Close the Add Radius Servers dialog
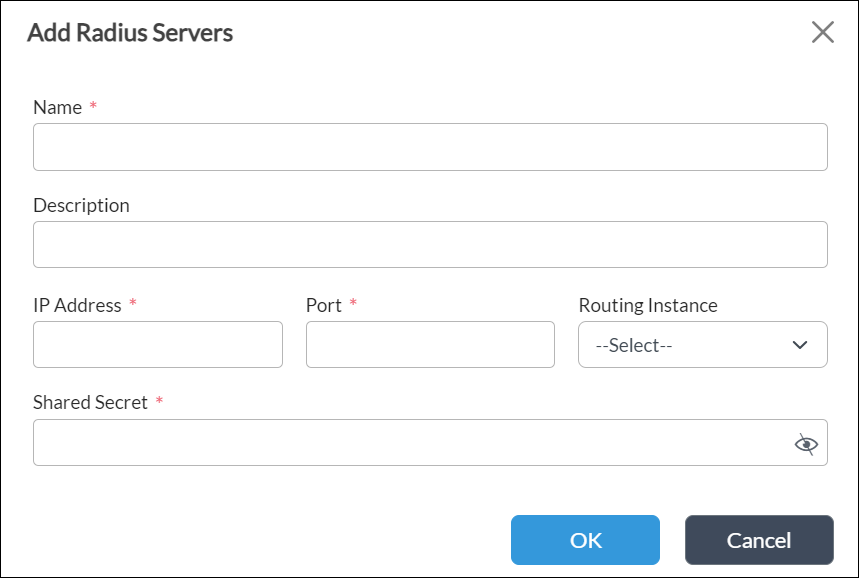Image resolution: width=859 pixels, height=578 pixels. pos(822,31)
